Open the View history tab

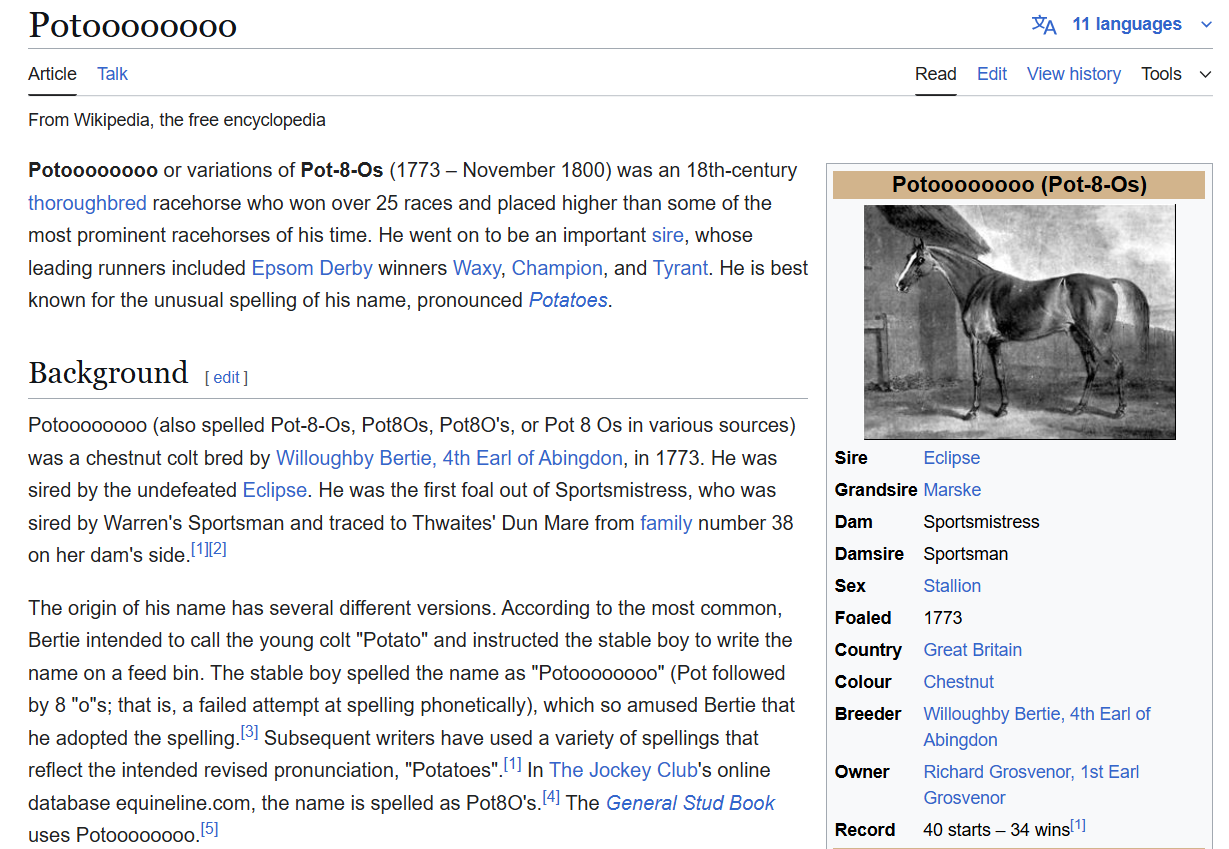click(x=1074, y=74)
